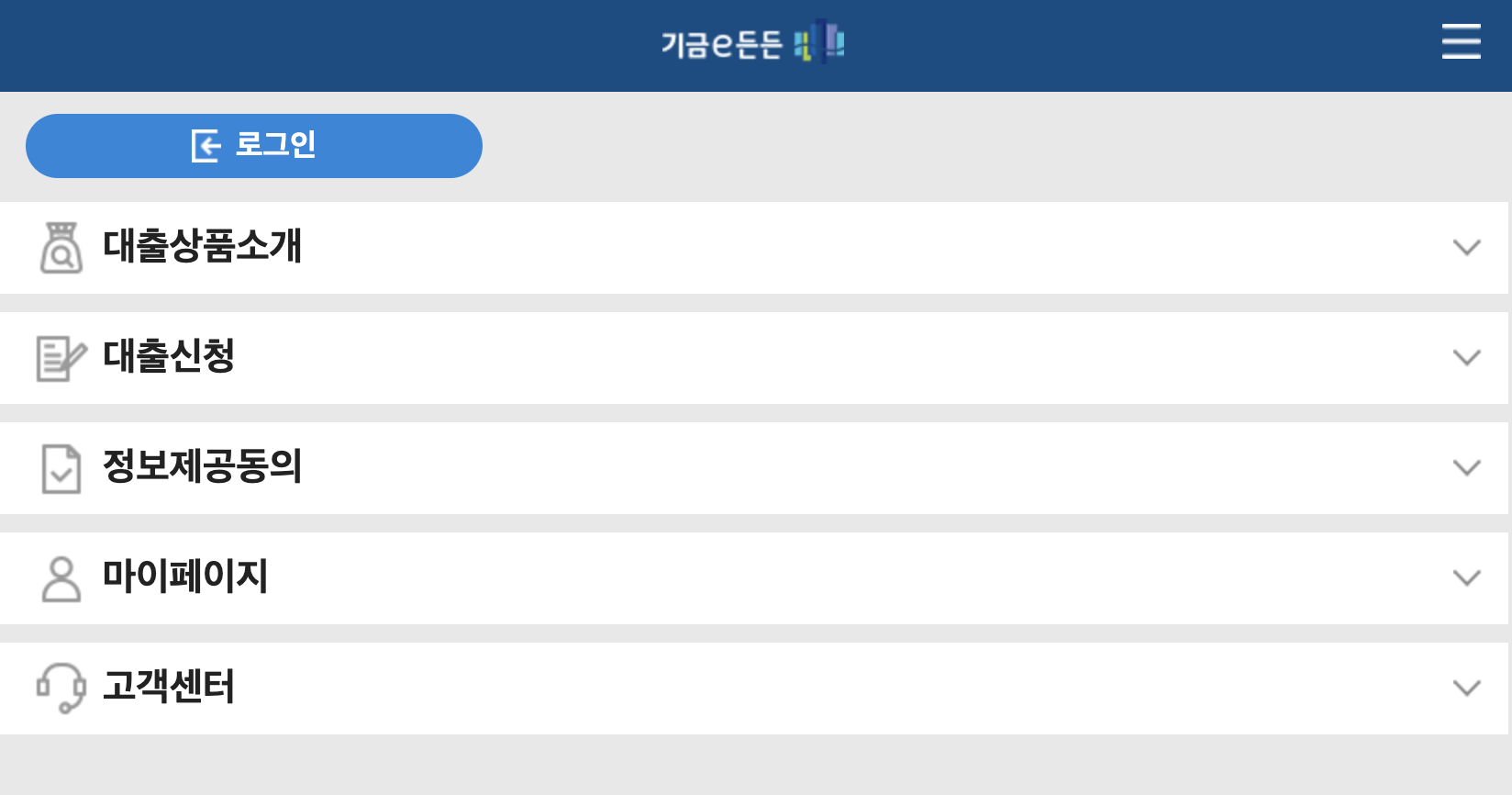Image resolution: width=1512 pixels, height=795 pixels.
Task: Open the hamburger menu at top right
Action: [x=1461, y=42]
